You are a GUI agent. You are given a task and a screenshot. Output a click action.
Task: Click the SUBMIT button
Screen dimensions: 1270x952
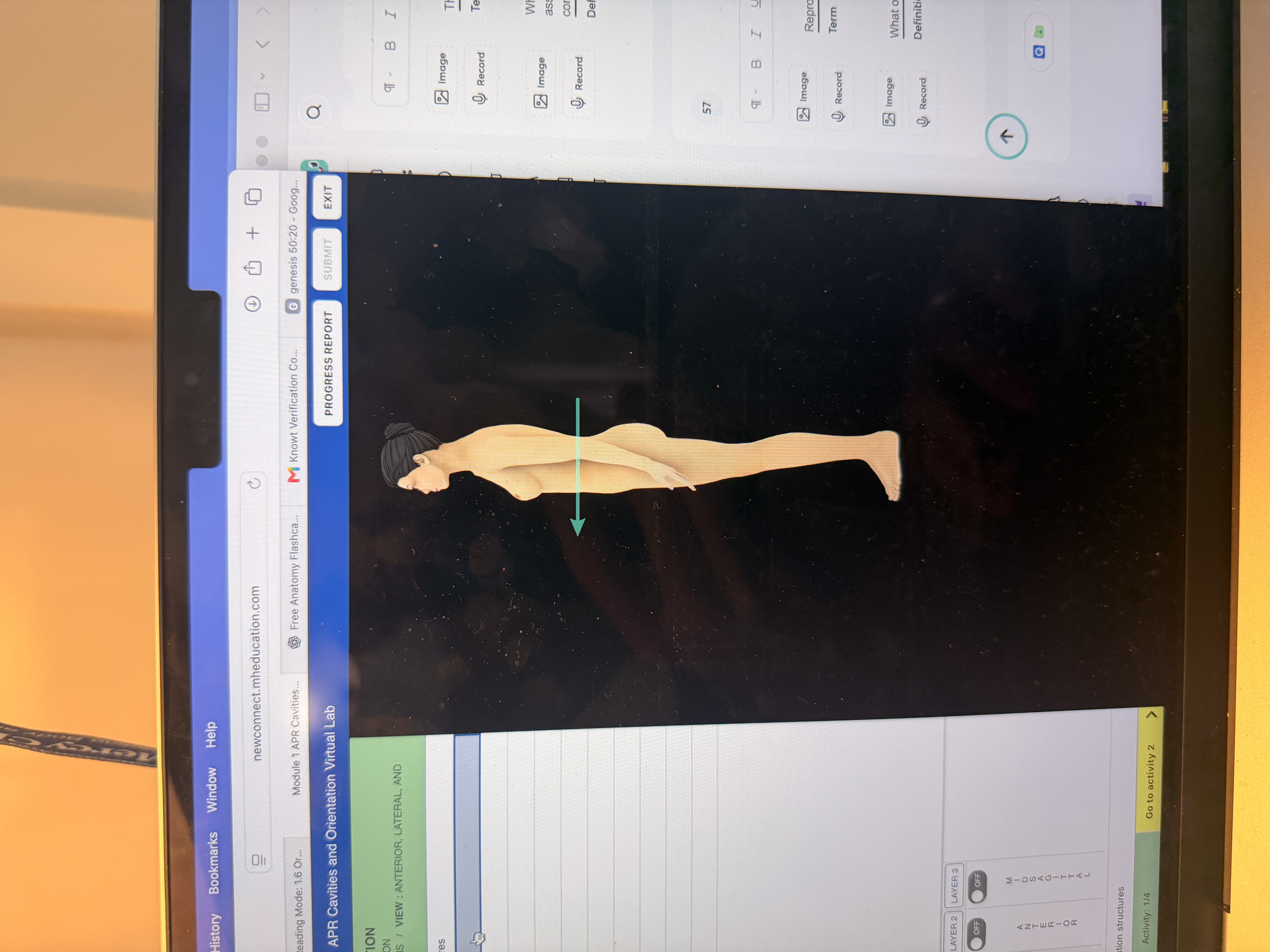328,259
